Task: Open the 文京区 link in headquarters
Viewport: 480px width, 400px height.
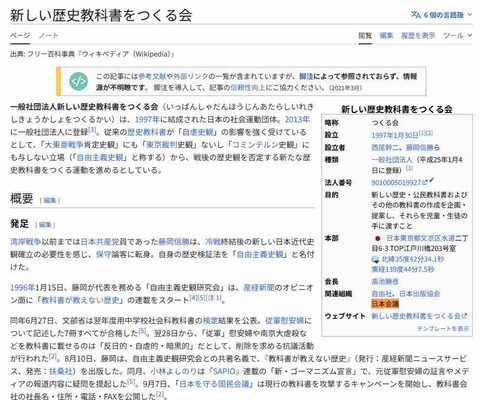Action: pyautogui.click(x=431, y=238)
